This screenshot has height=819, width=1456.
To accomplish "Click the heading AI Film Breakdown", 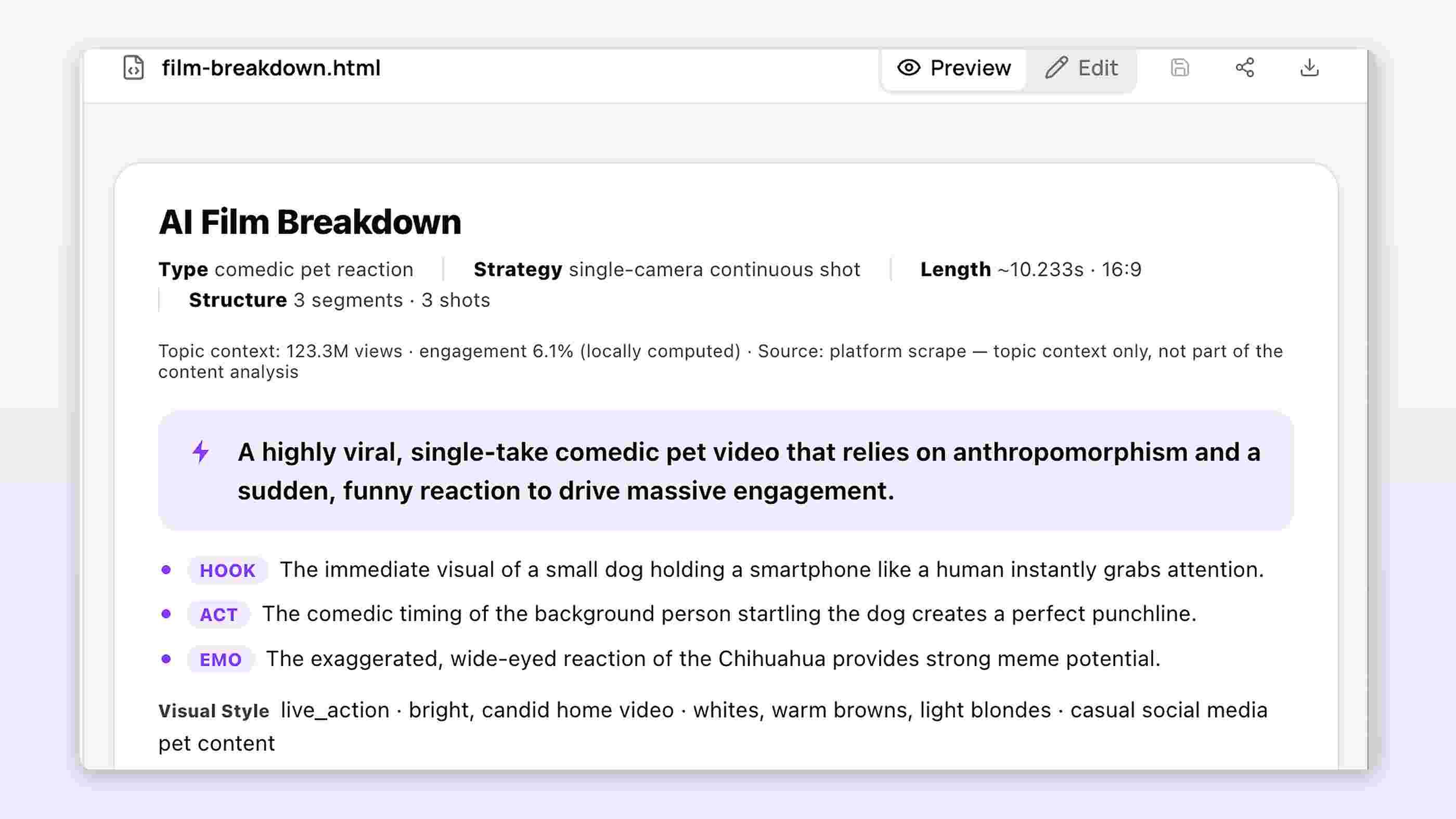I will tap(310, 222).
